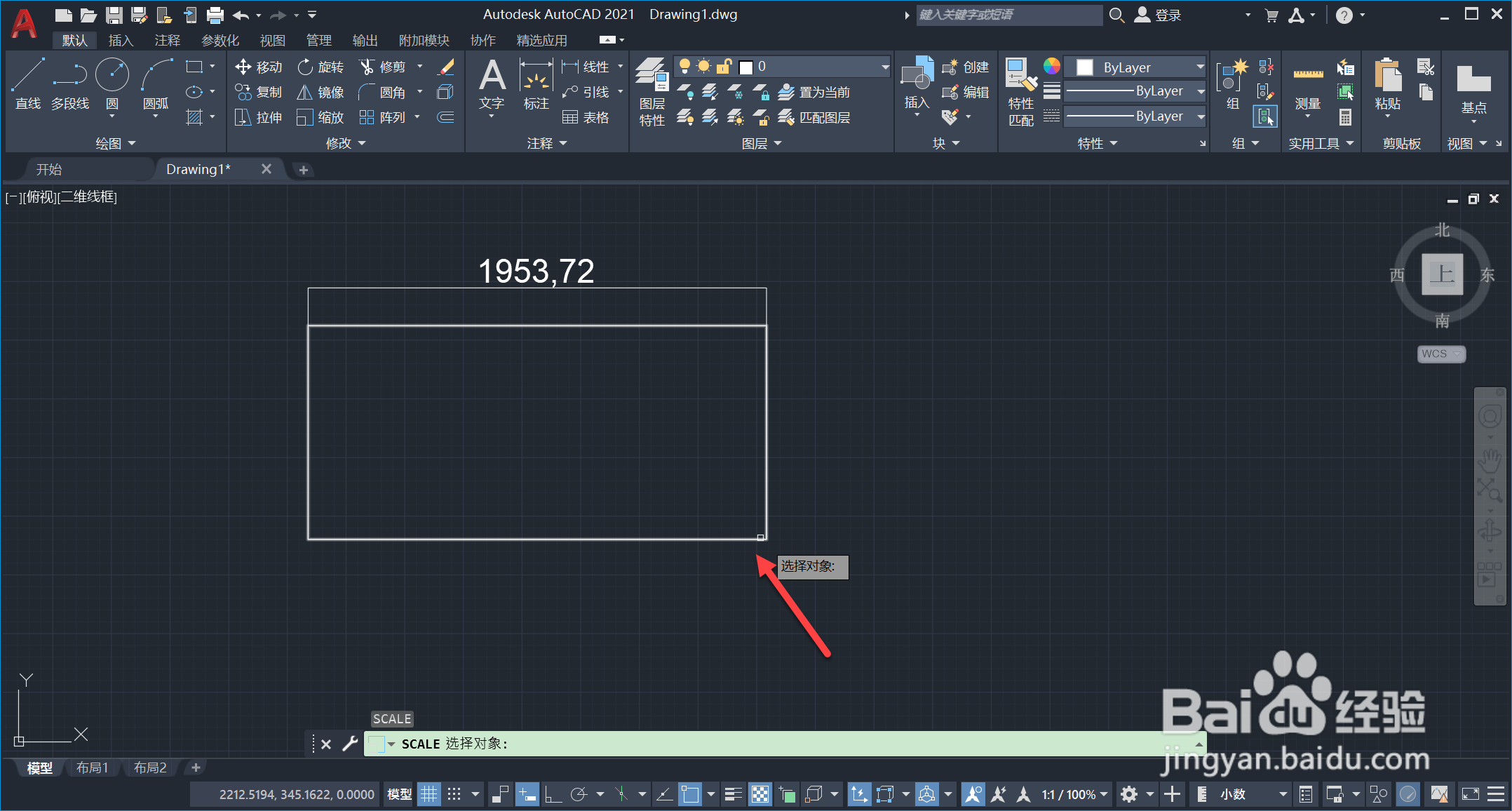Toggle drawing grid display in status bar
1512x811 pixels.
click(x=428, y=794)
